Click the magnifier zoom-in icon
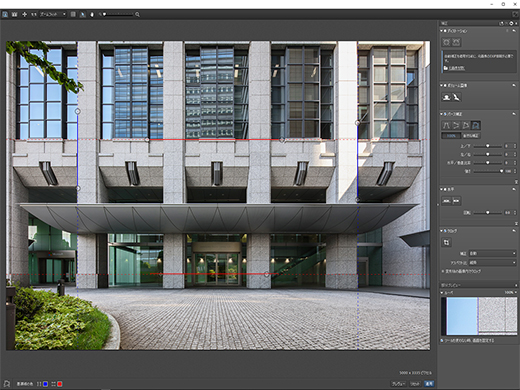 tap(137, 14)
